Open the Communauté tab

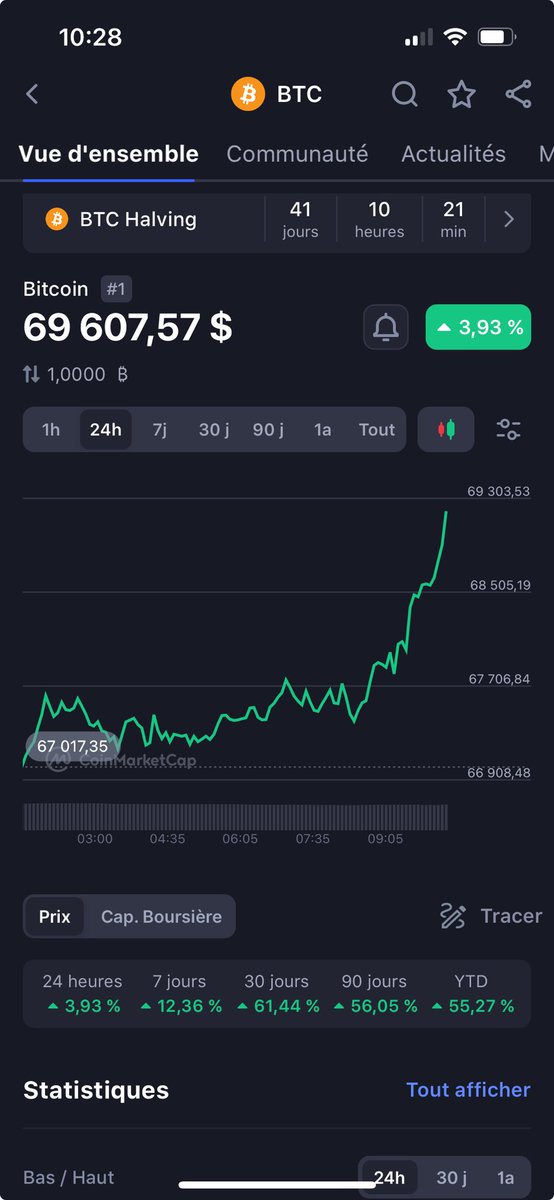pos(297,154)
